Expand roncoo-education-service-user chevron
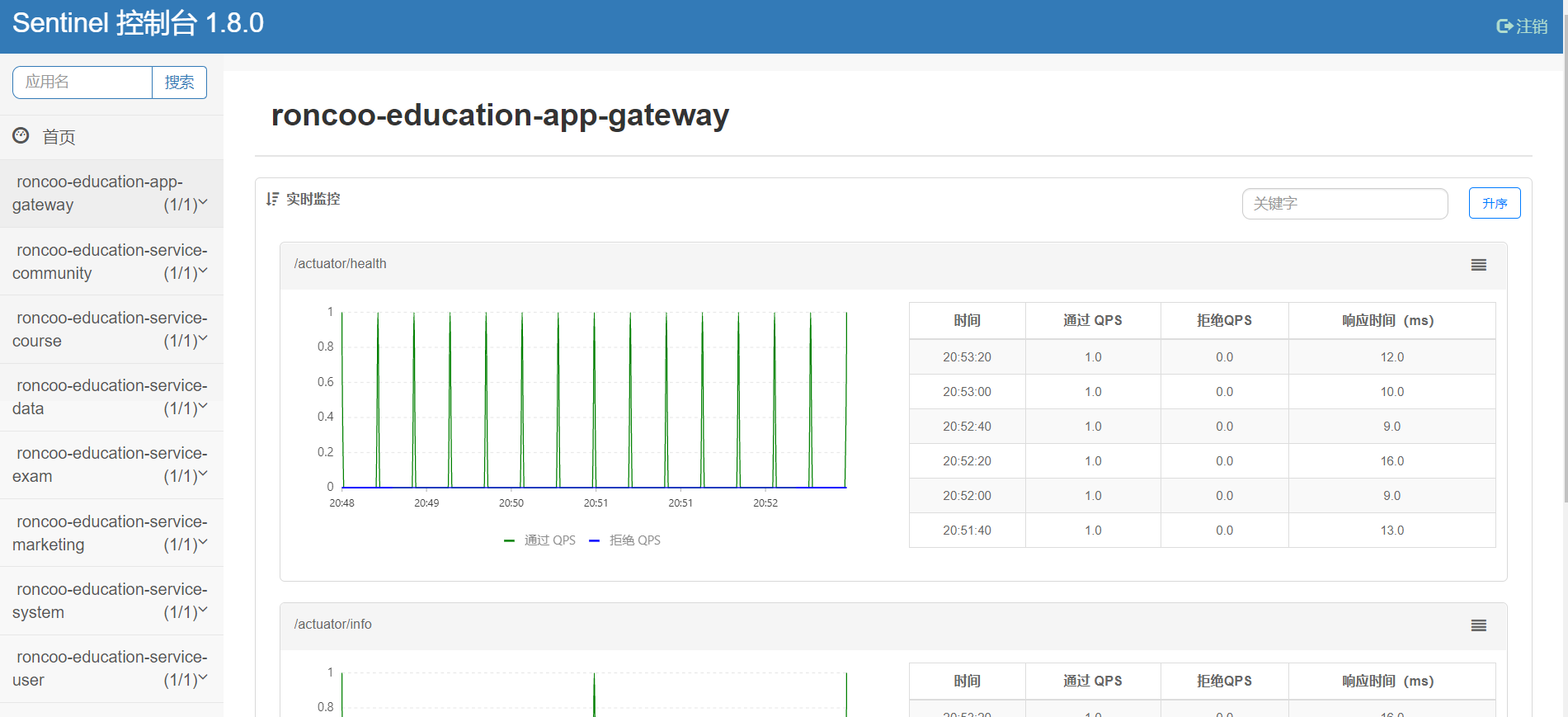 203,677
